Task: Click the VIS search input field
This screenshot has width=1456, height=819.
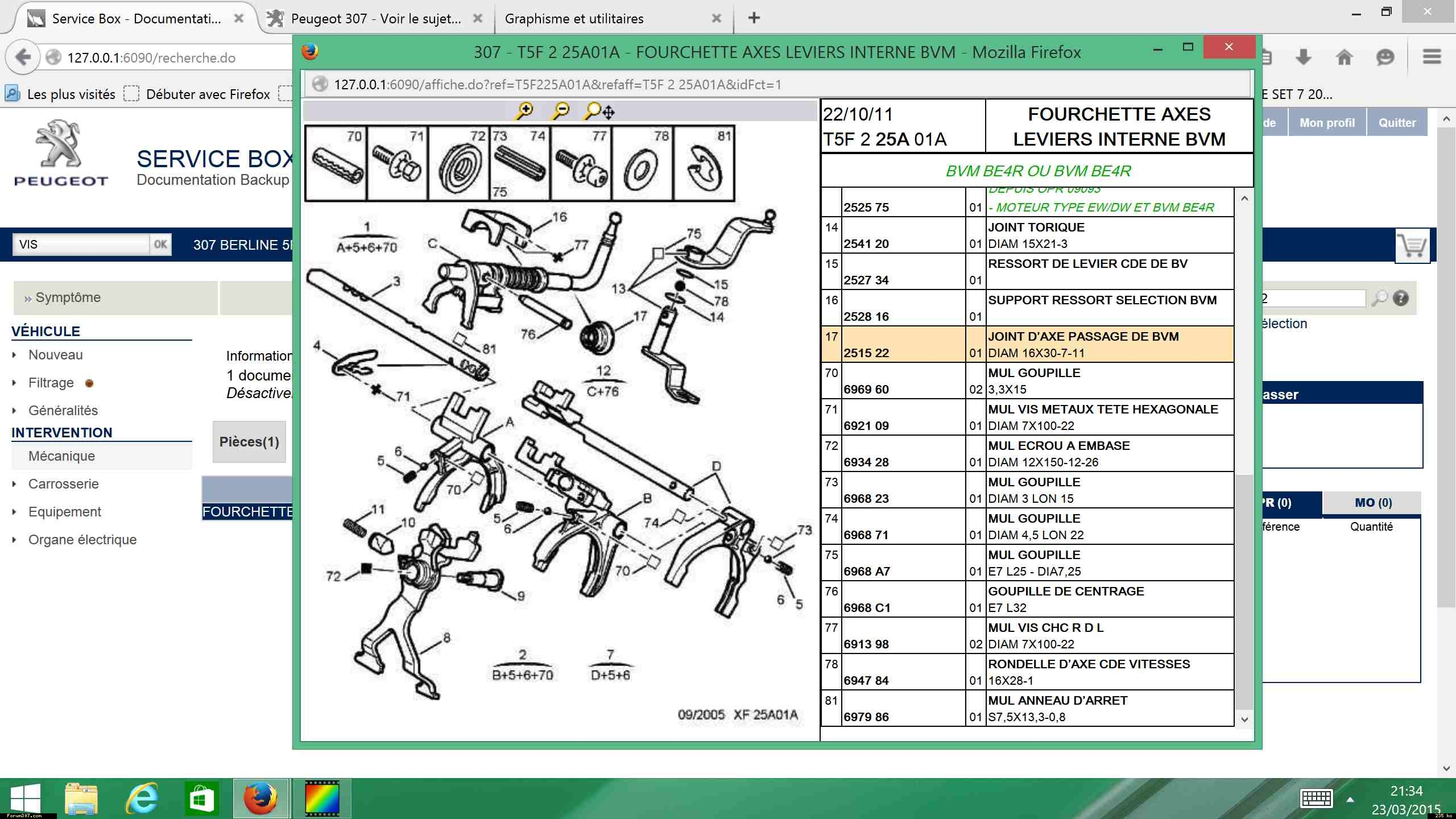Action: tap(81, 245)
